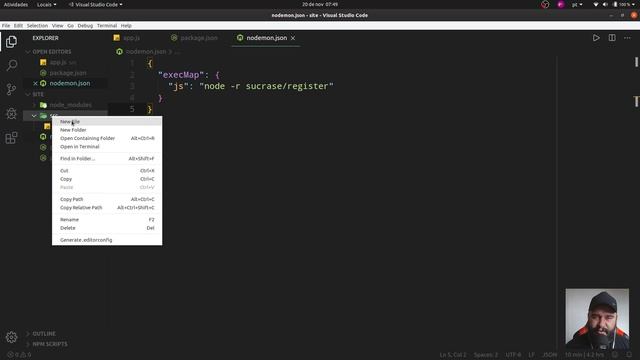Click the "execMap" key in the editor

[x=181, y=75]
